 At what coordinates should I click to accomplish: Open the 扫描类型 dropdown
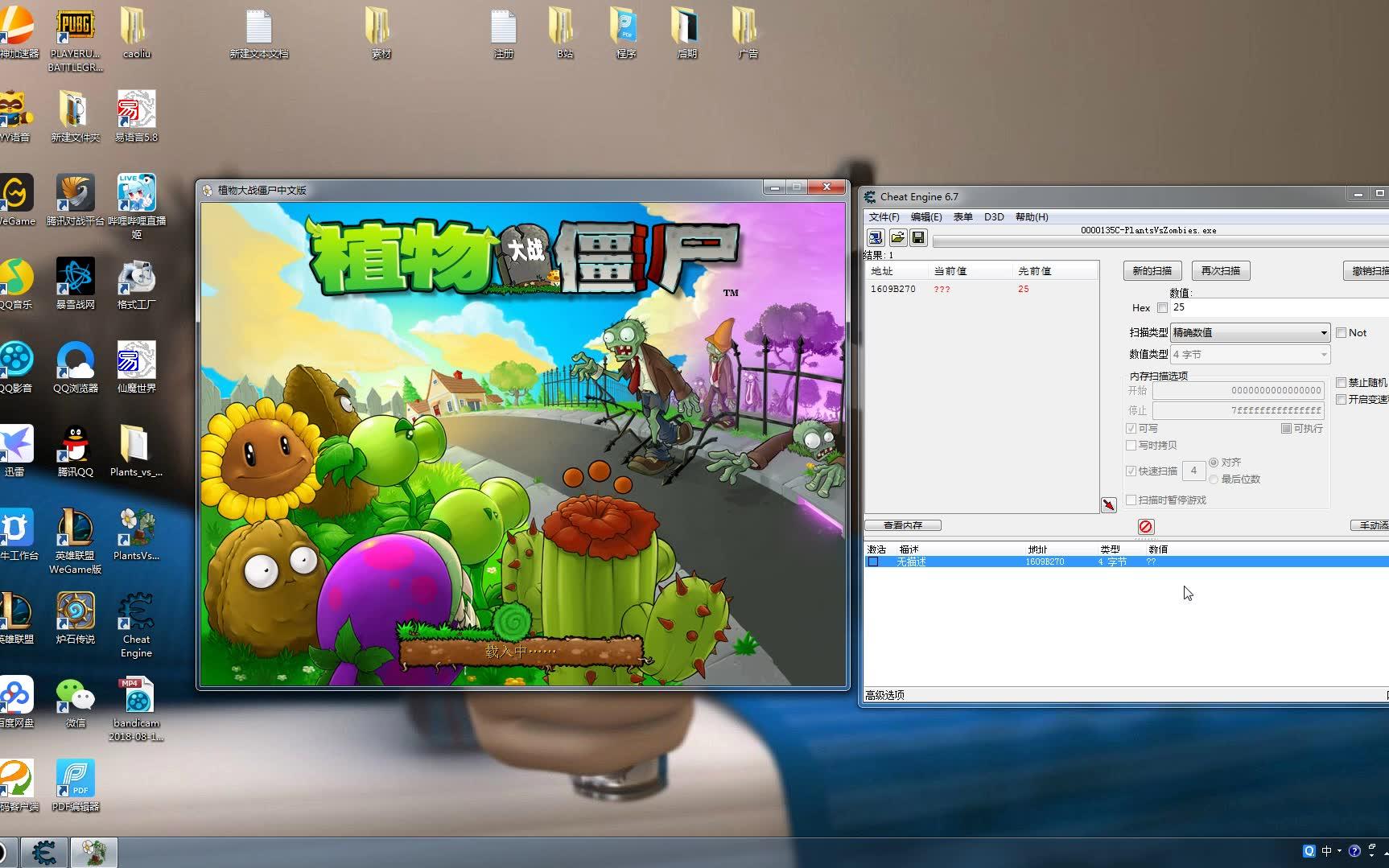point(1250,332)
